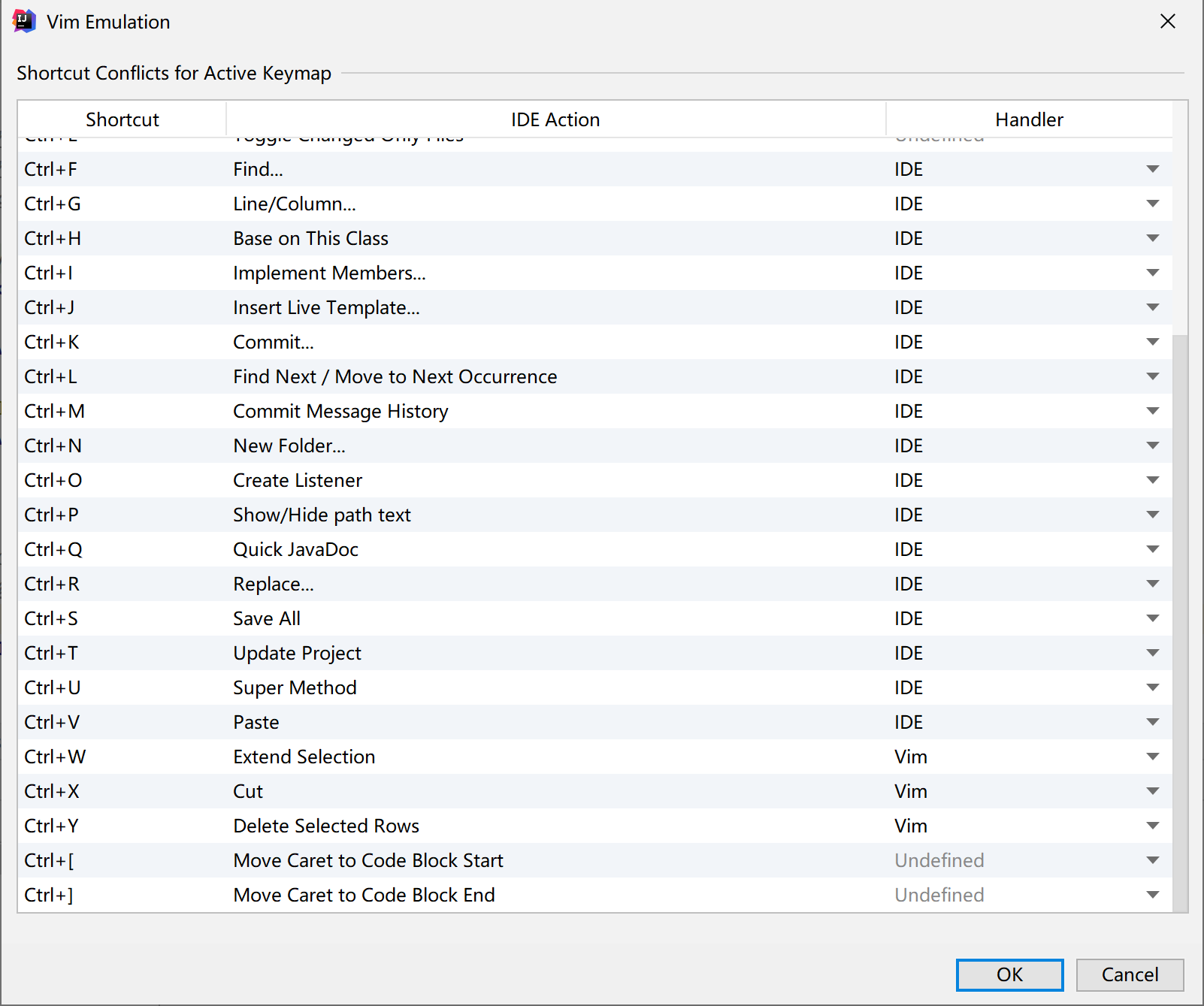Open handler dropdown for Ctrl+U
The image size is (1204, 1006).
(1153, 687)
